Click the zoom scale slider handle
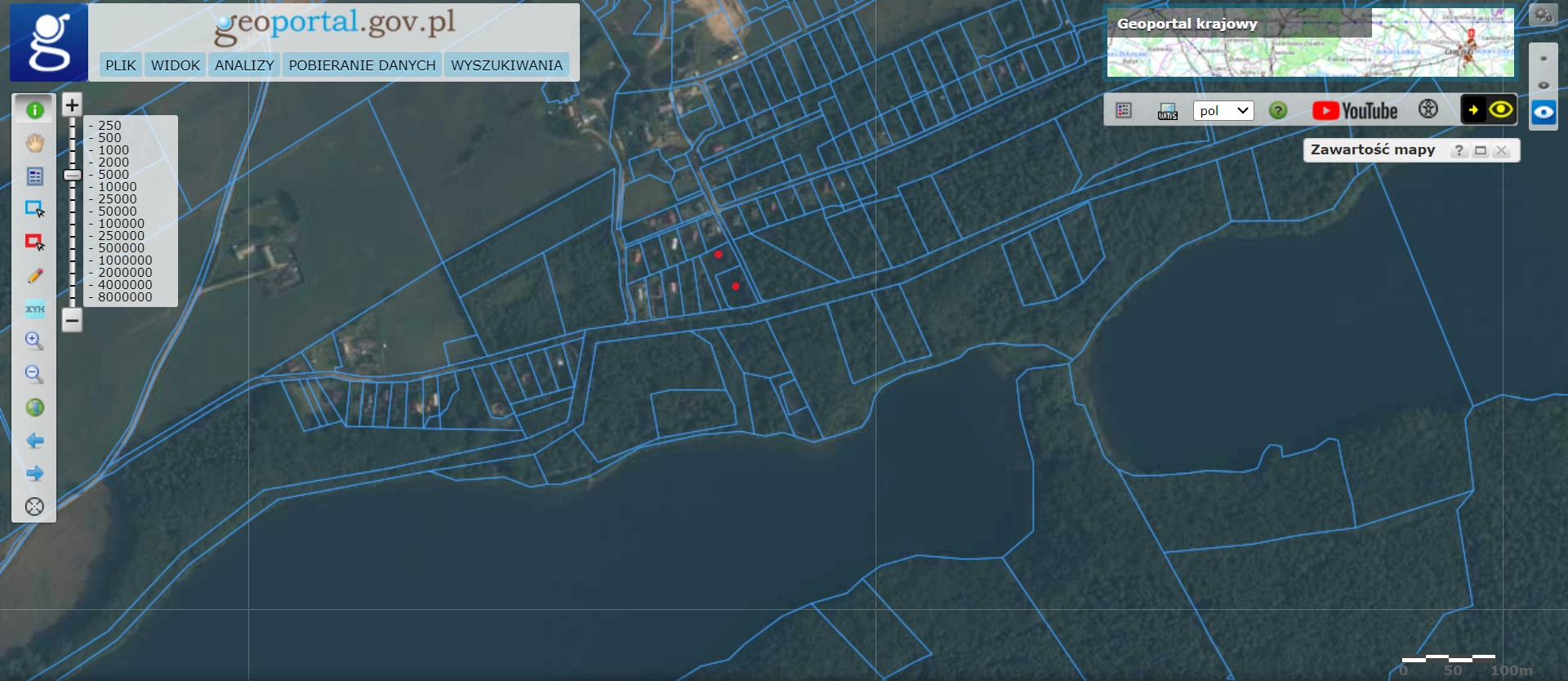Viewport: 1568px width, 681px height. point(72,175)
